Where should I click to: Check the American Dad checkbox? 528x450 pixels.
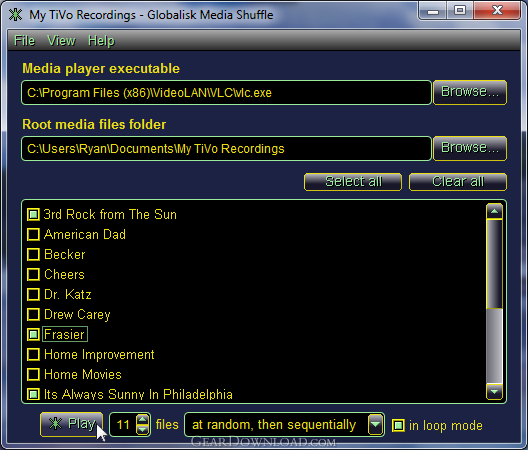[x=33, y=234]
